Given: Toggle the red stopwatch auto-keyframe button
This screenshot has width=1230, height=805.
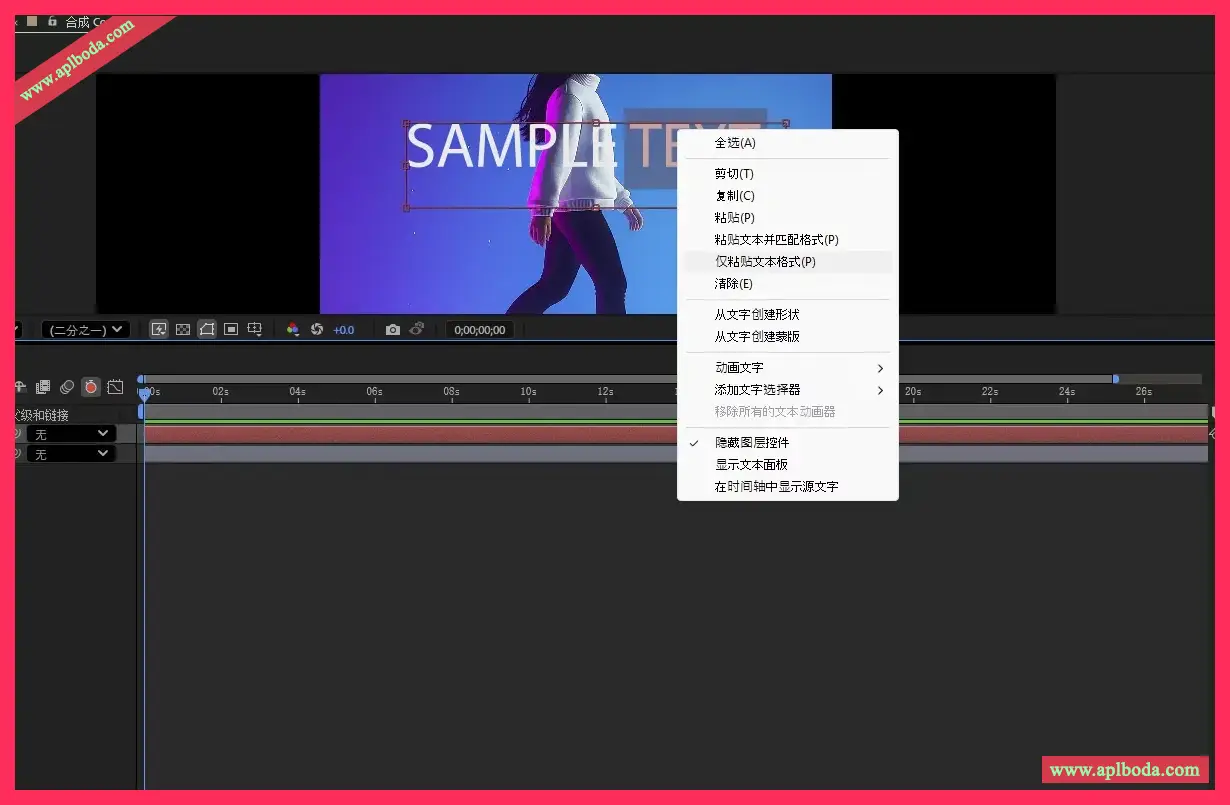Looking at the screenshot, I should (x=91, y=387).
